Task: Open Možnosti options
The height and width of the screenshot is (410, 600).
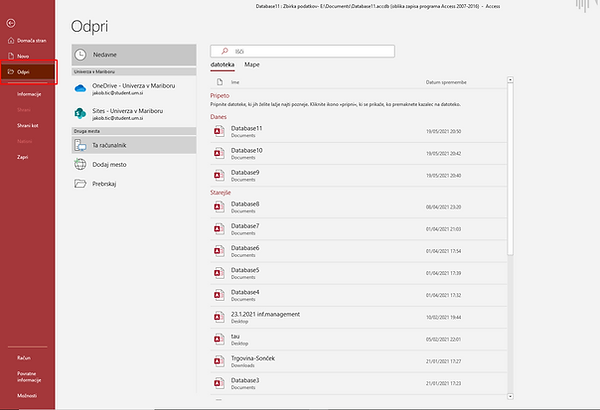Action: (x=27, y=395)
